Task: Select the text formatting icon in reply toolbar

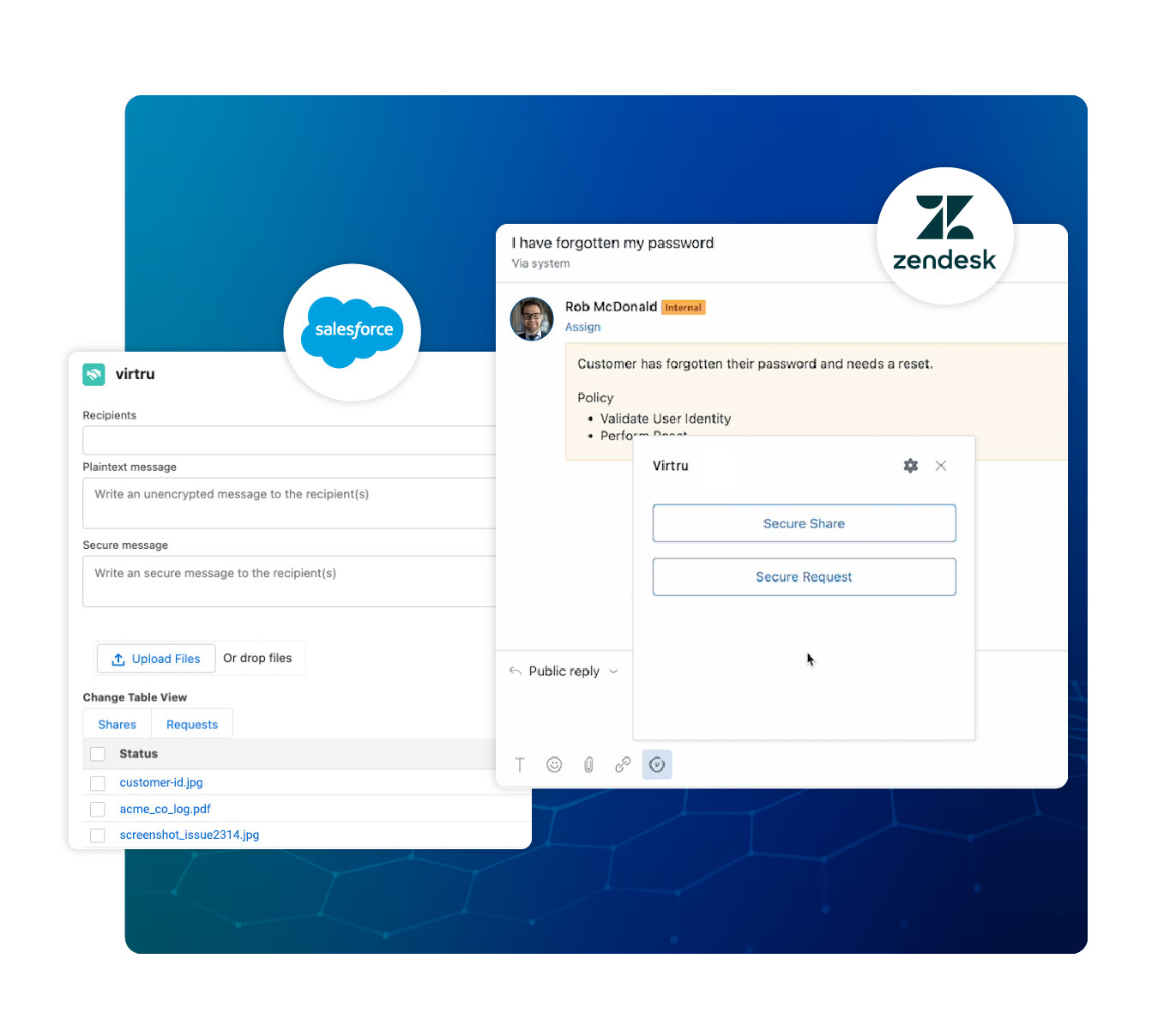Action: click(x=520, y=764)
